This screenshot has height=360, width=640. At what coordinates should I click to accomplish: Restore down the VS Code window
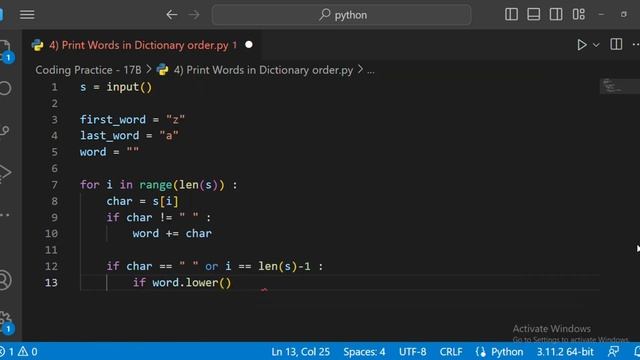tap(624, 14)
